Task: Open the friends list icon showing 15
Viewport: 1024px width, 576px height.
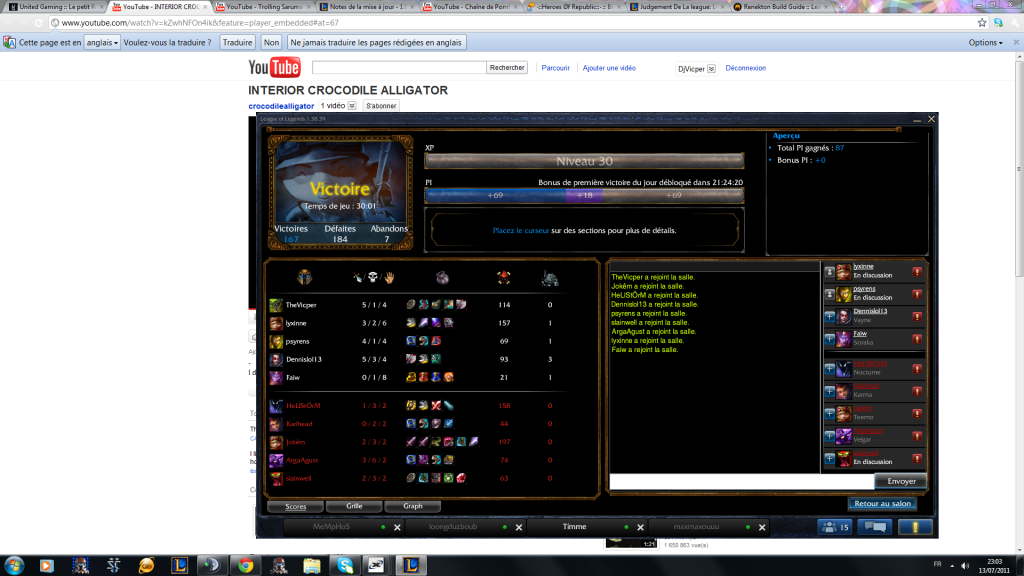Action: point(835,527)
